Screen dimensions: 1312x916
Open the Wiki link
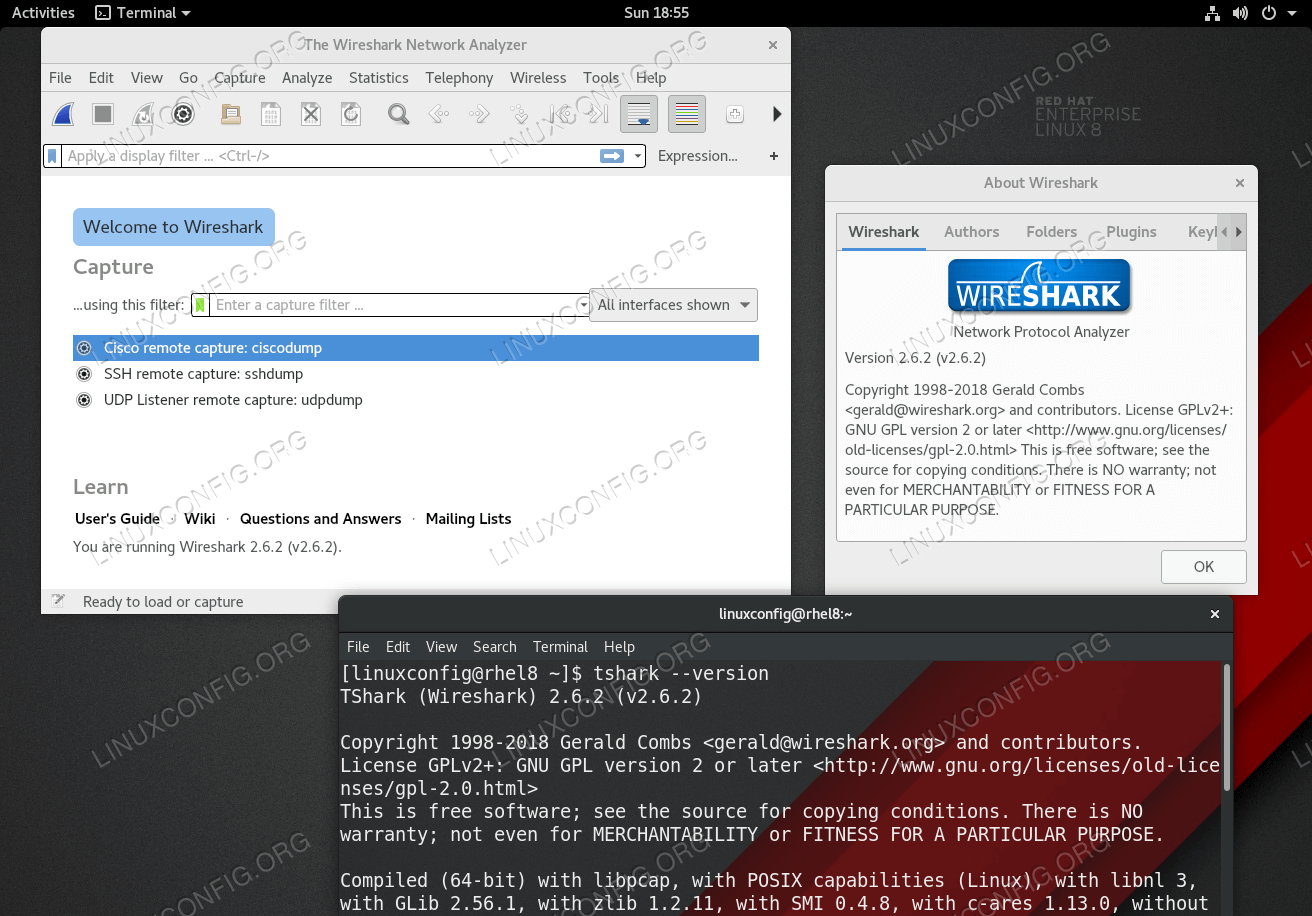[200, 518]
